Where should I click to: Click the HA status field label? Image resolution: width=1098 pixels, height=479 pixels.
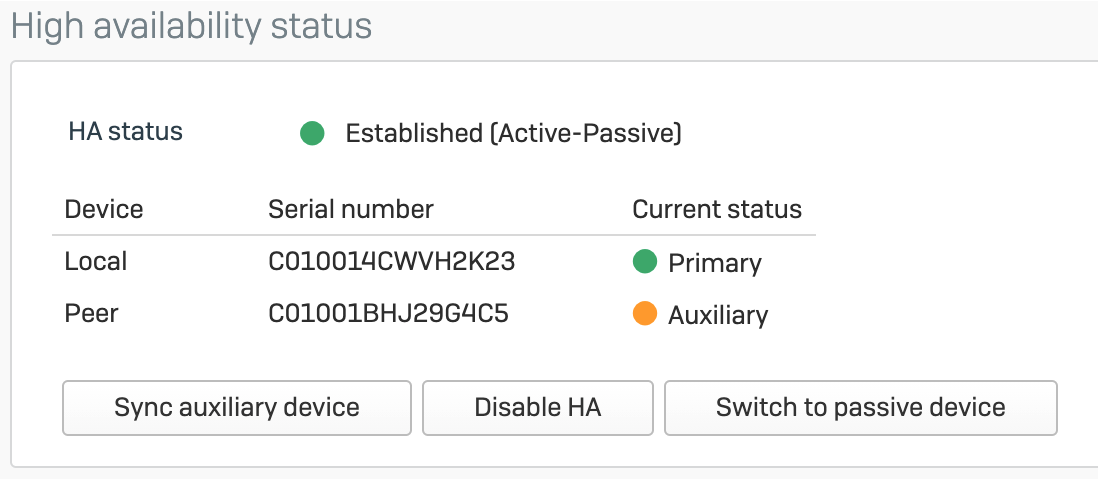pyautogui.click(x=126, y=131)
